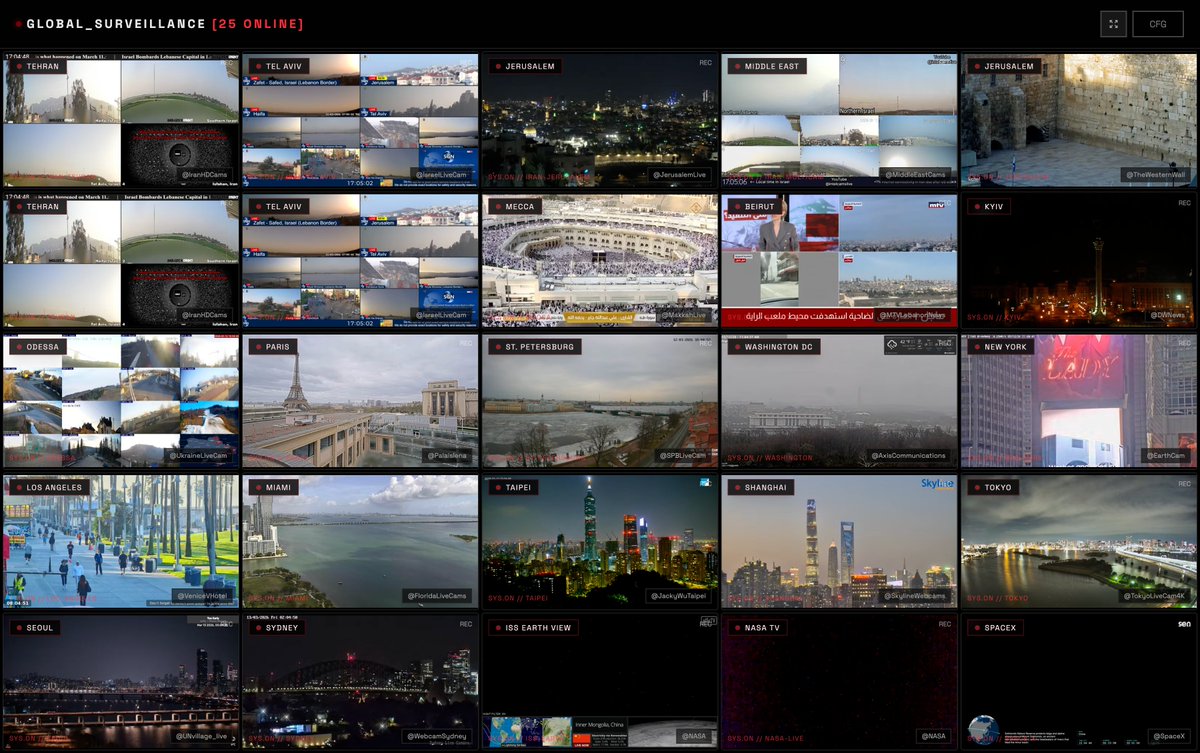Click the [25 ONLINE] status text

click(x=258, y=24)
